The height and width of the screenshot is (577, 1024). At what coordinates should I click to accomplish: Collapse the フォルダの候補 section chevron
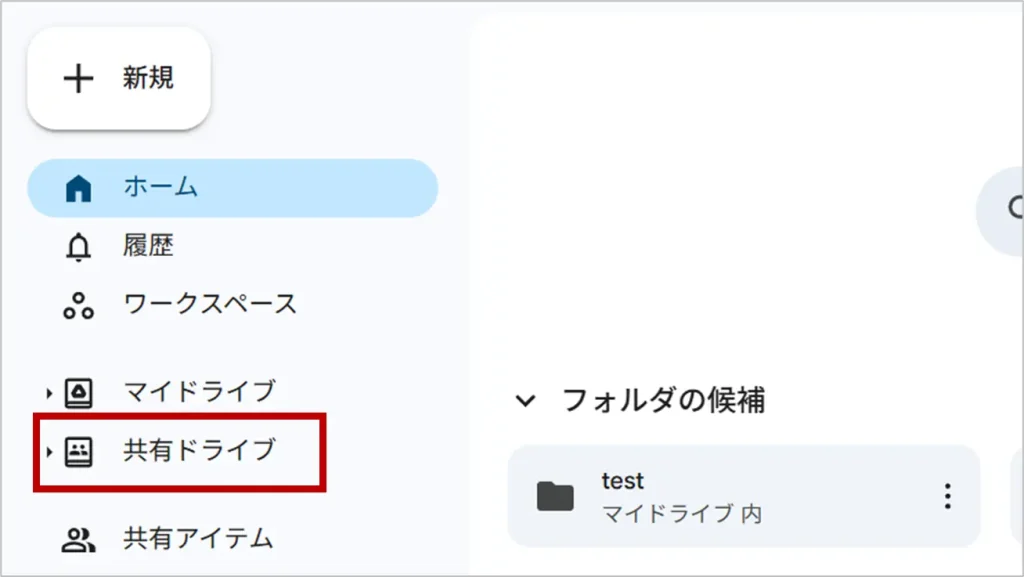click(x=525, y=401)
